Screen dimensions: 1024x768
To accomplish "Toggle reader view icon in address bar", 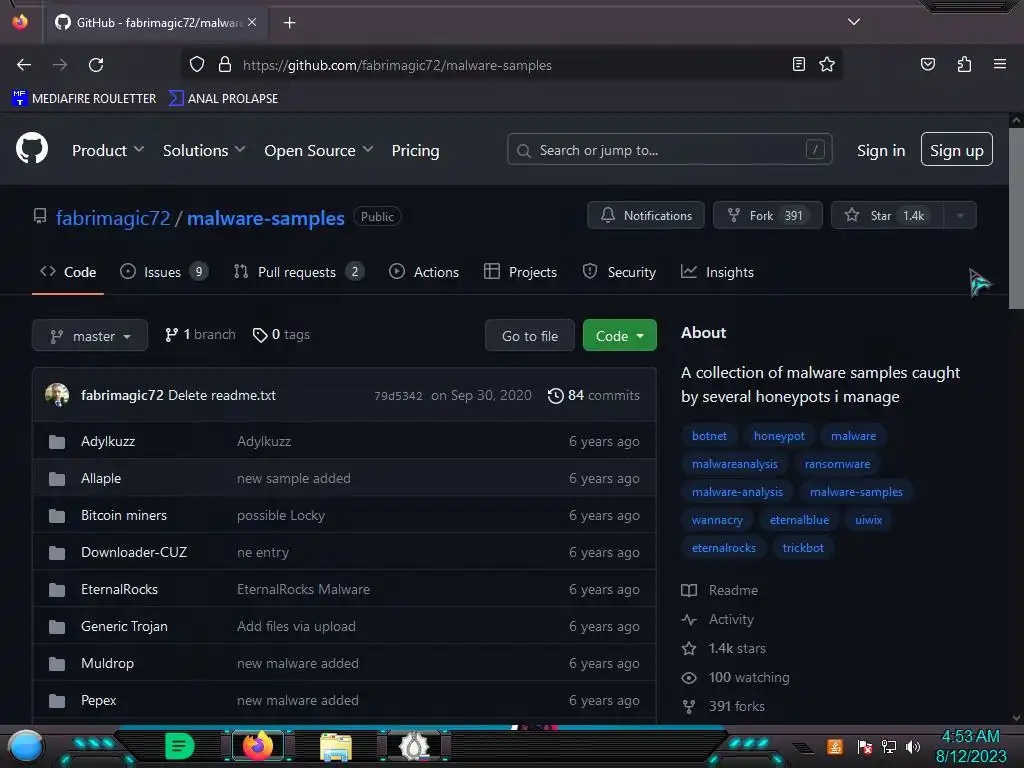I will (x=798, y=64).
